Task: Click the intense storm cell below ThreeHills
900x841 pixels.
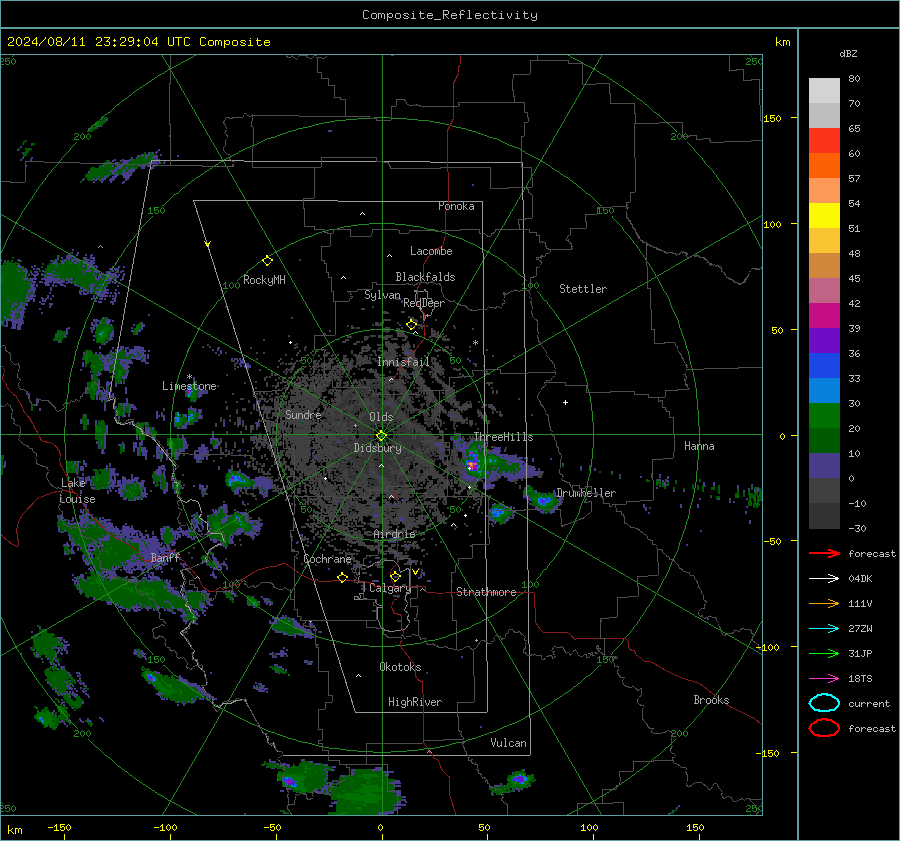Action: click(472, 462)
